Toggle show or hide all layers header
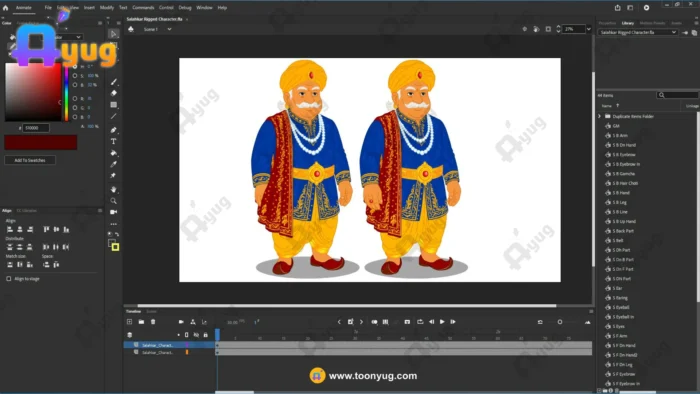Viewport: 700px width, 394px height. [196, 335]
